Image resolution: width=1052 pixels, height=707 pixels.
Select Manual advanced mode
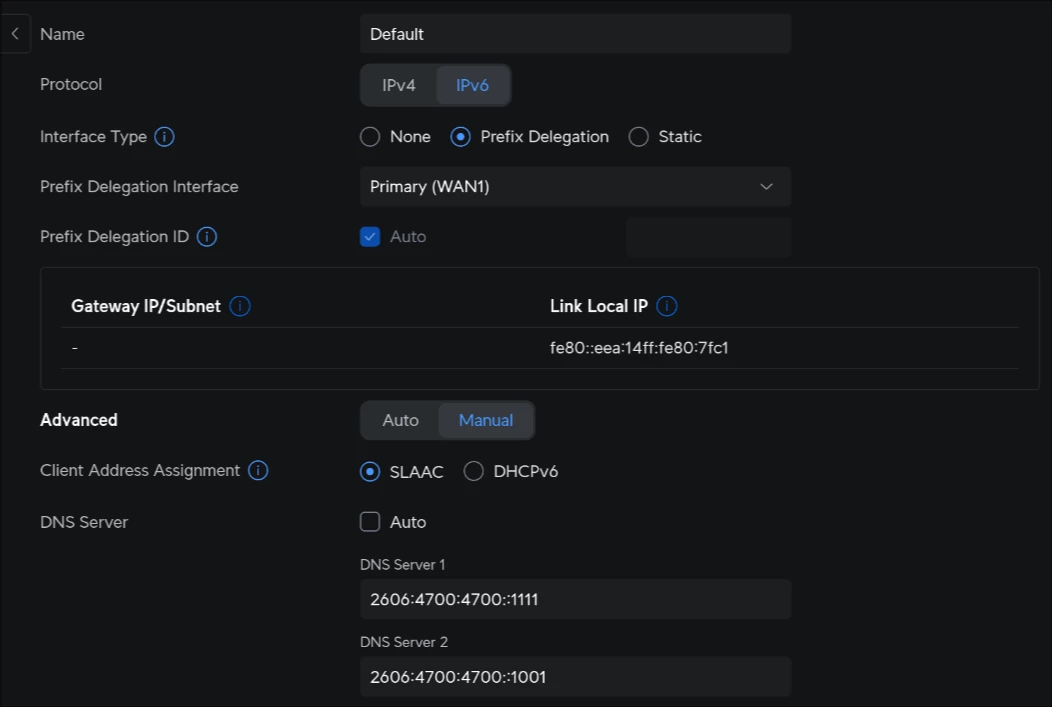486,420
